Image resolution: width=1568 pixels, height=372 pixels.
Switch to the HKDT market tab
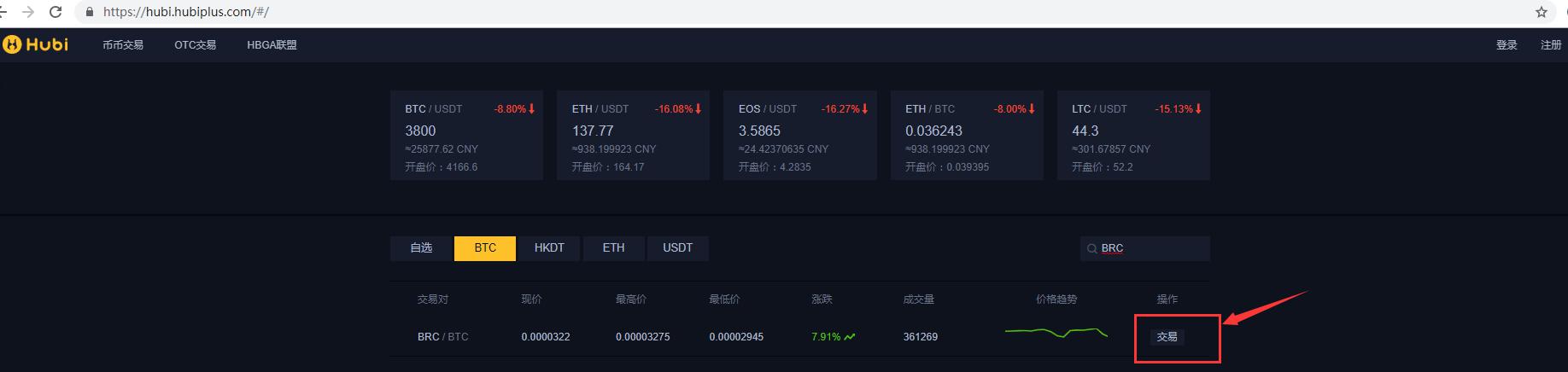[x=549, y=248]
